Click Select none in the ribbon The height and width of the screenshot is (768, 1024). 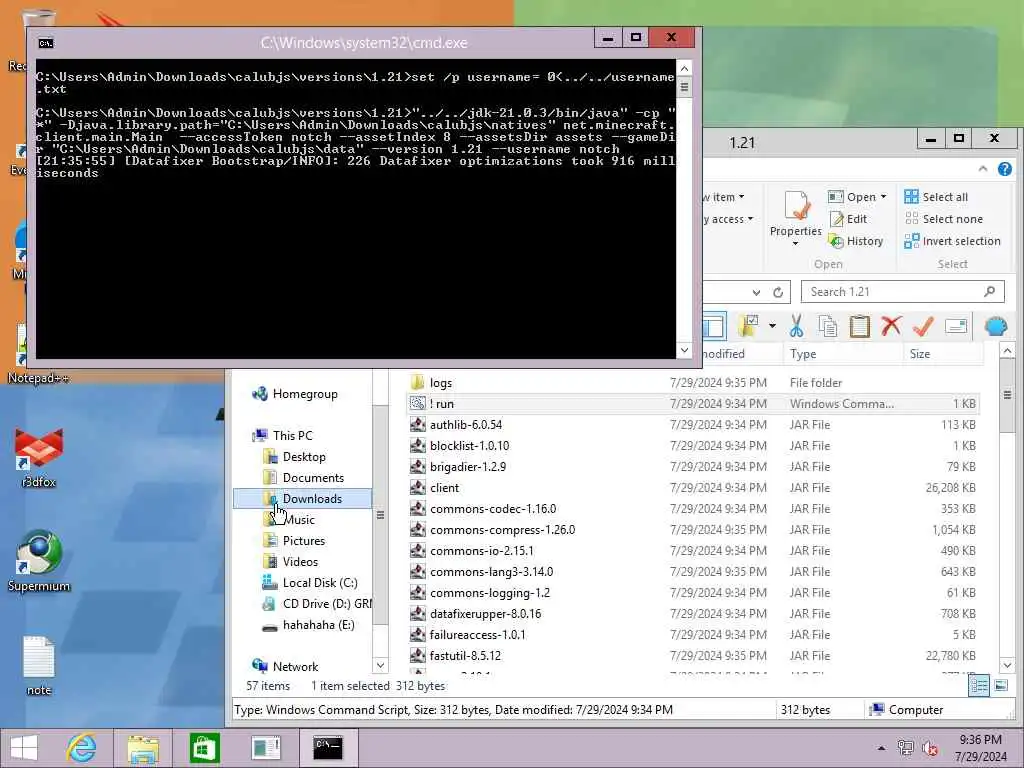click(943, 219)
